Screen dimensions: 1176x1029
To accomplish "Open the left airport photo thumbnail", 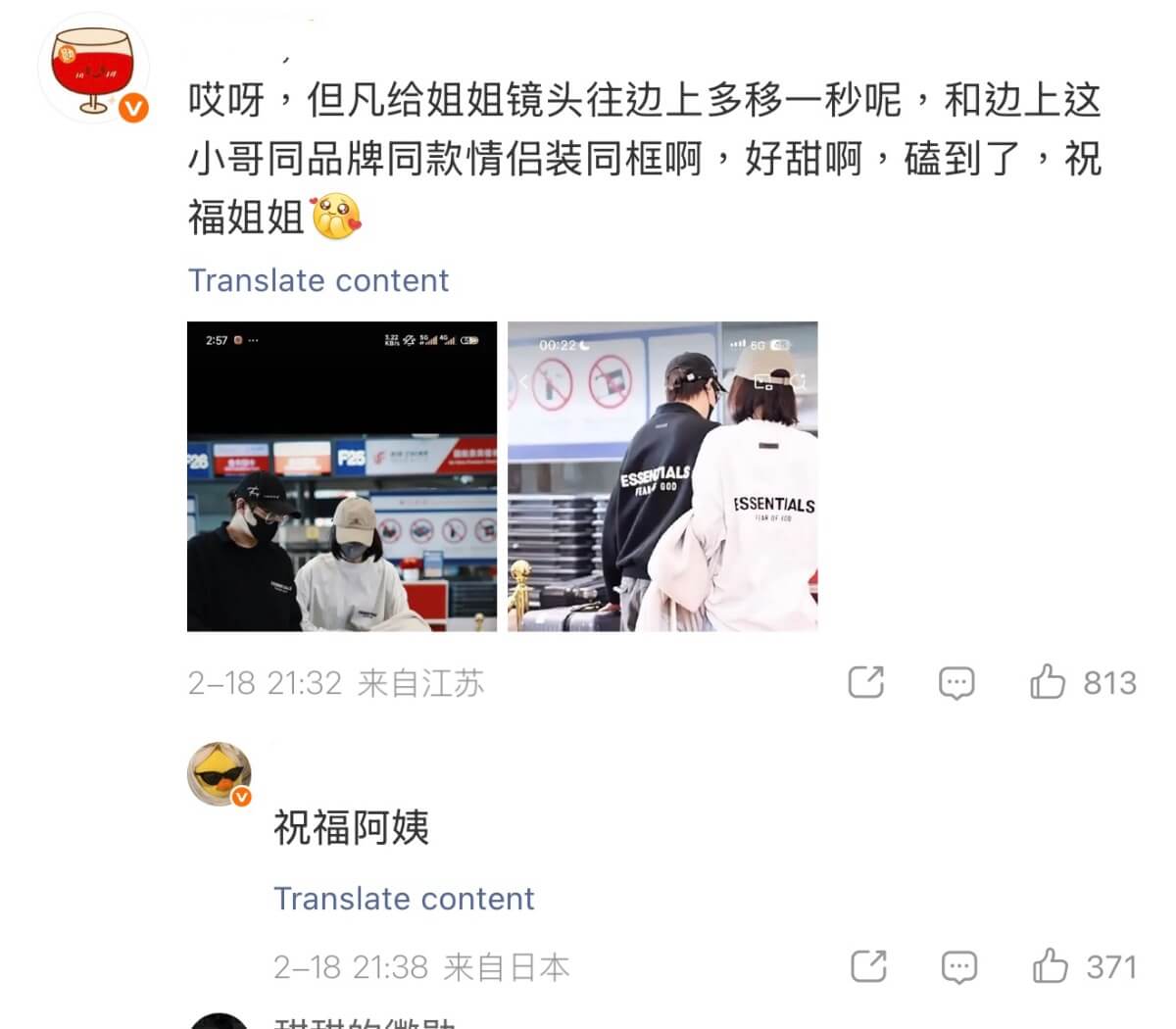I will 342,476.
